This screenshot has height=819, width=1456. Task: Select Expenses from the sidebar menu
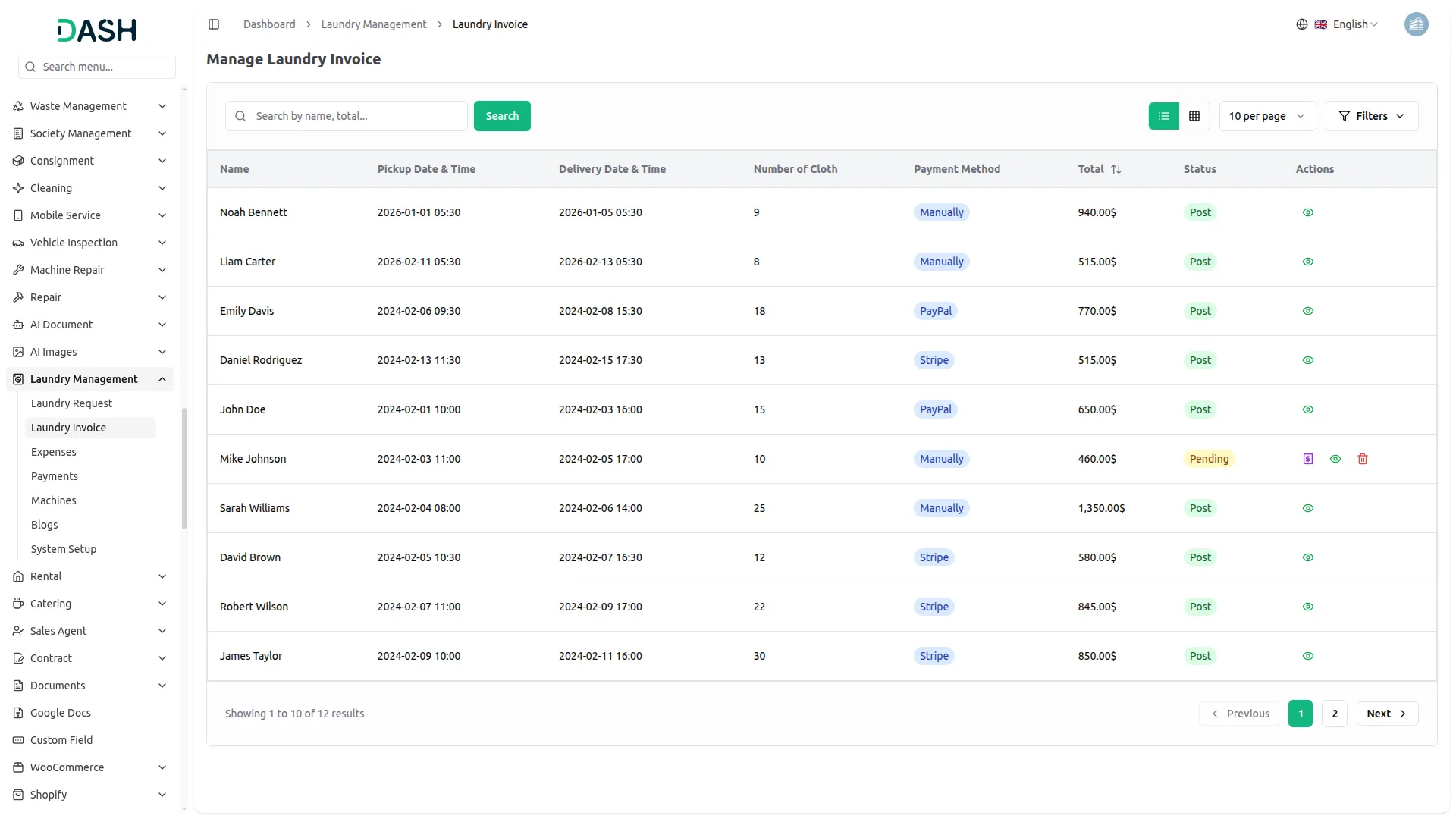pos(53,451)
